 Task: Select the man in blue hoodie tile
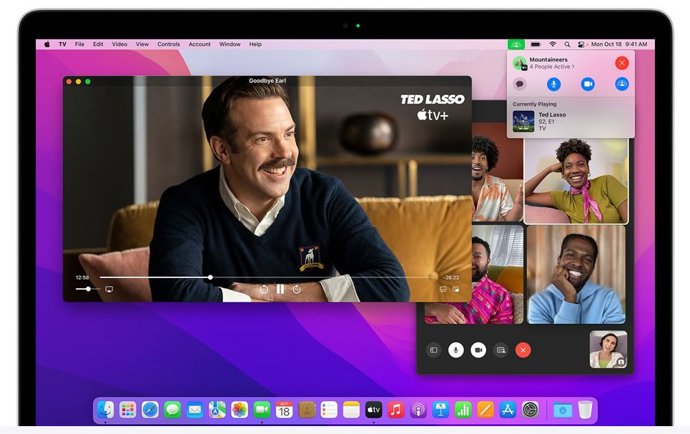(576, 275)
